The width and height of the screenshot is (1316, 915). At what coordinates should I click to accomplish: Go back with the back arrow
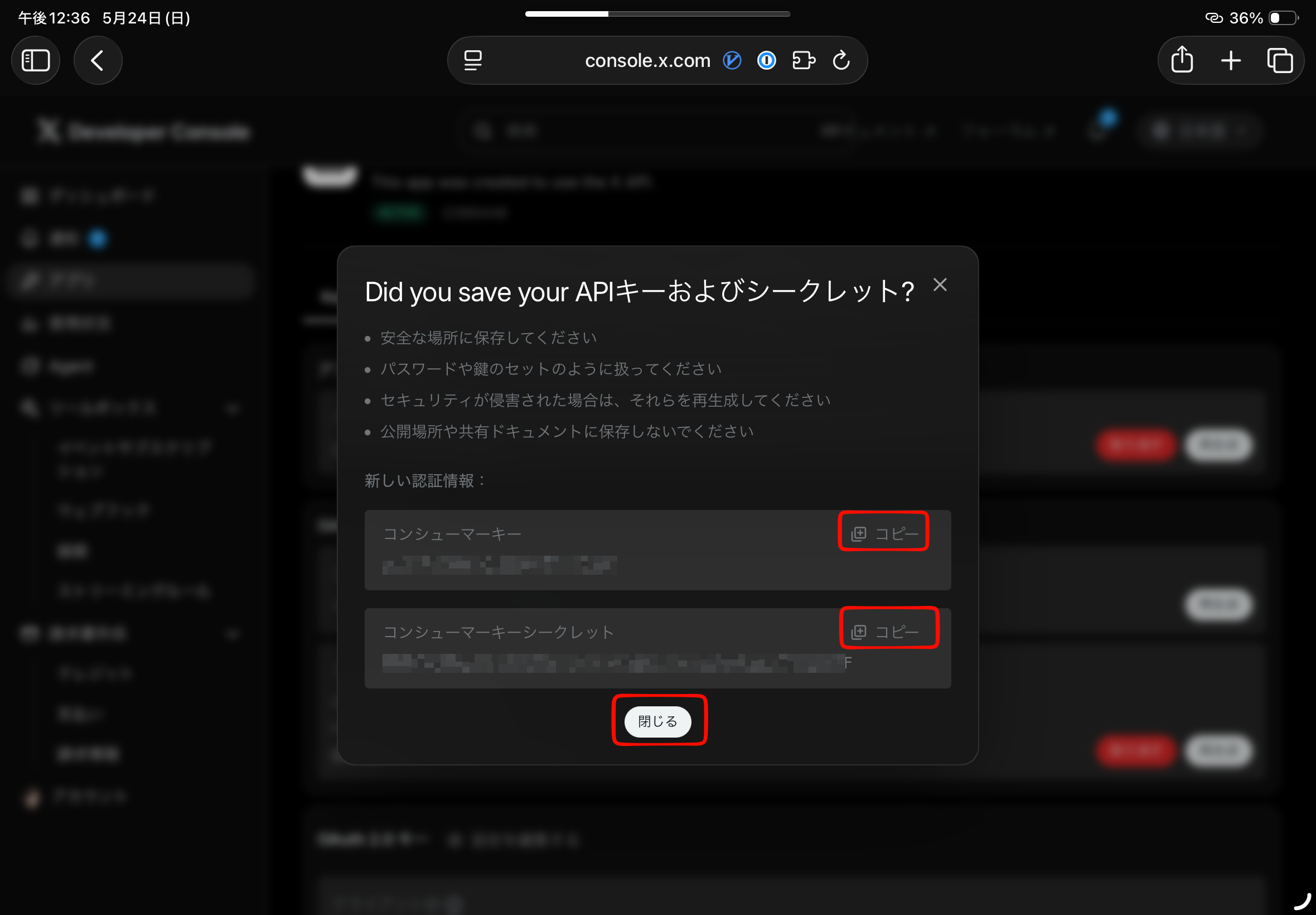pyautogui.click(x=98, y=60)
